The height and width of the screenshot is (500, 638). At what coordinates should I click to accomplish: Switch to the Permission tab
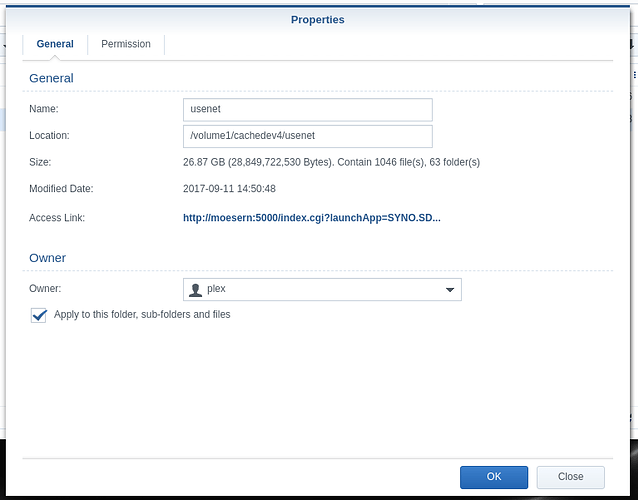point(126,44)
